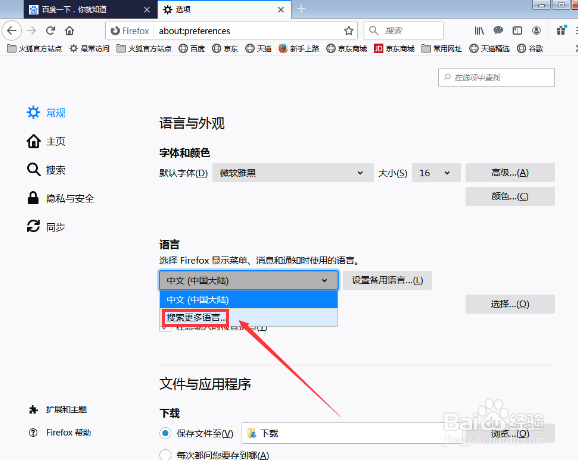This screenshot has height=460, width=578.
Task: Open the 天猫精选 bookmark
Action: click(x=490, y=48)
